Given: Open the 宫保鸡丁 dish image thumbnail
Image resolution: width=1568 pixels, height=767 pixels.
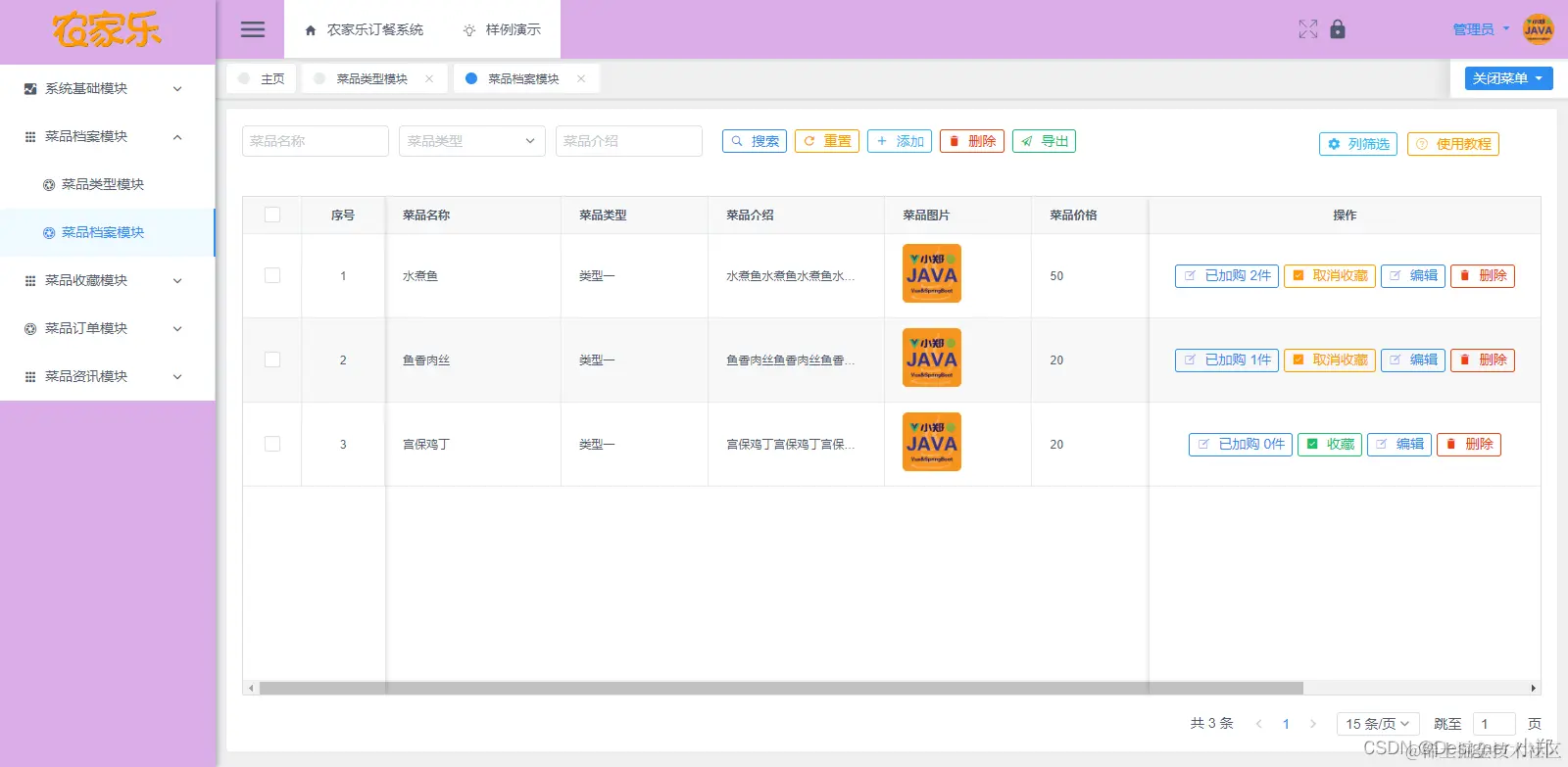Looking at the screenshot, I should click(x=932, y=442).
